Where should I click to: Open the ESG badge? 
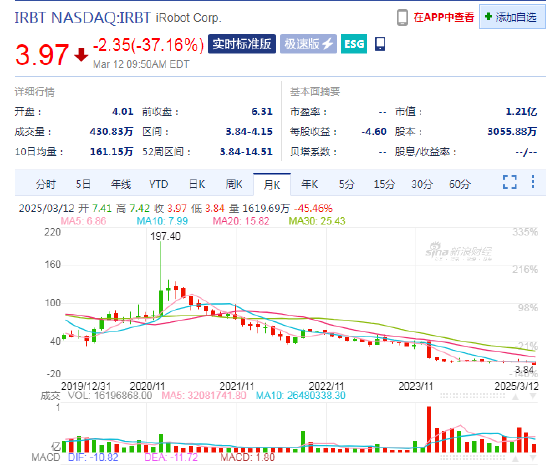[354, 44]
